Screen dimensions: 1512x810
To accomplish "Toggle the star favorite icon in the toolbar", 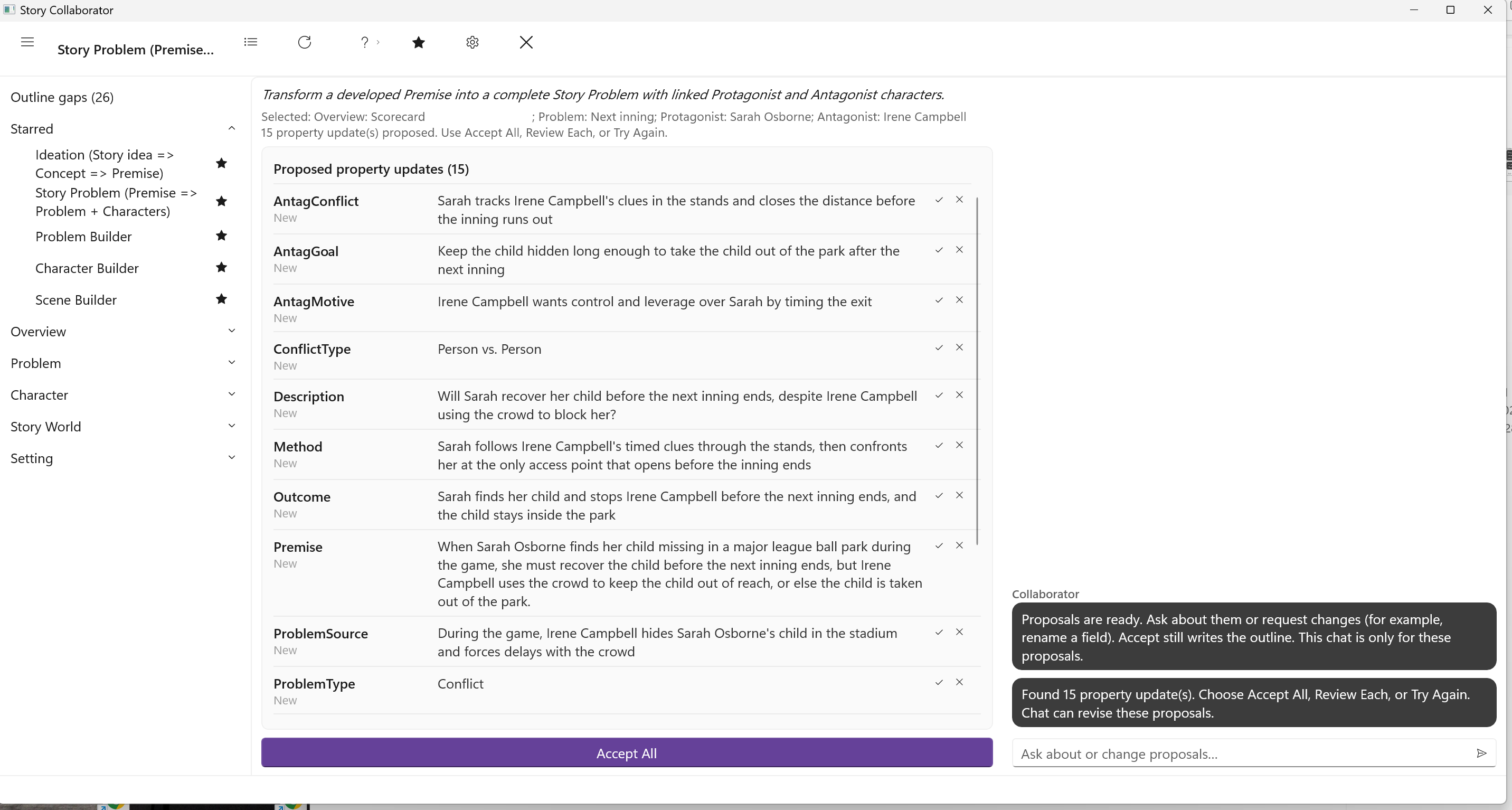I will [419, 42].
